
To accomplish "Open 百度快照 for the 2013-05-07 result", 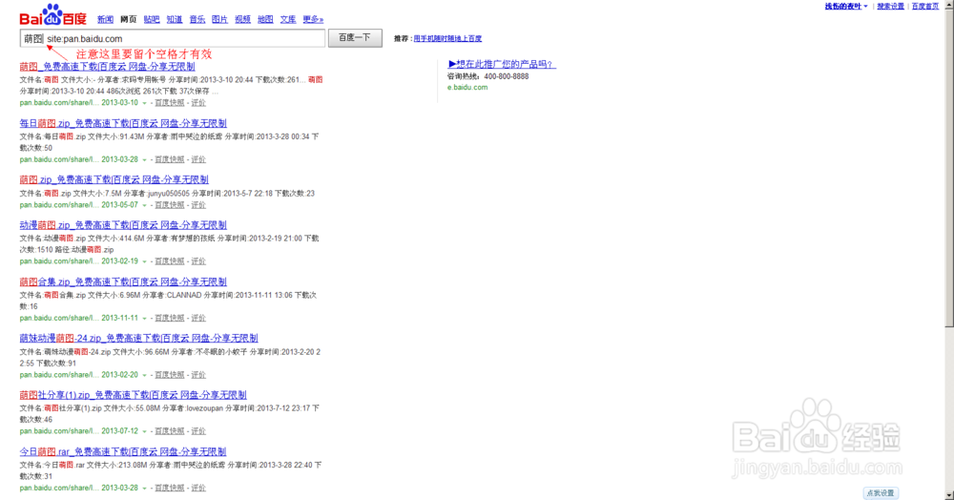I will pos(169,205).
